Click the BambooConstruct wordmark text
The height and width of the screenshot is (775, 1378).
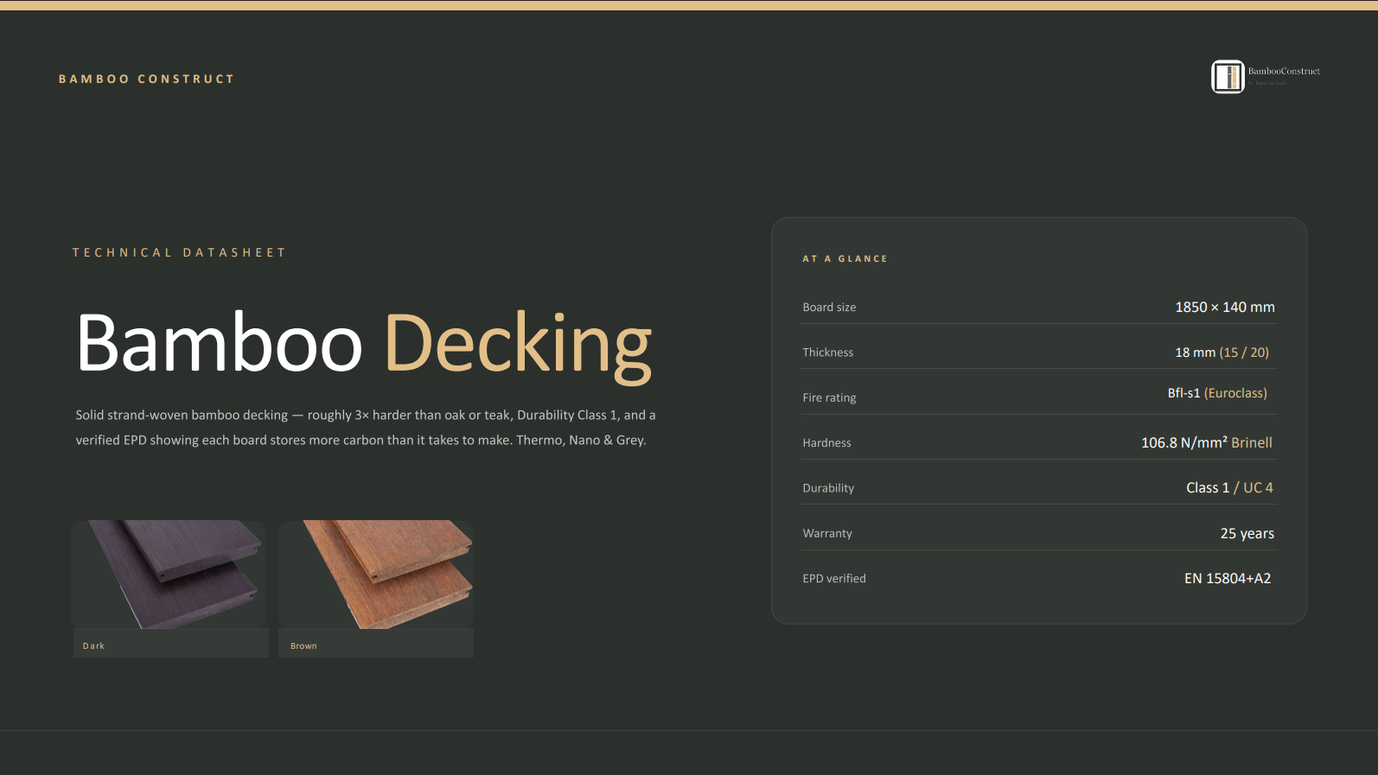1284,71
